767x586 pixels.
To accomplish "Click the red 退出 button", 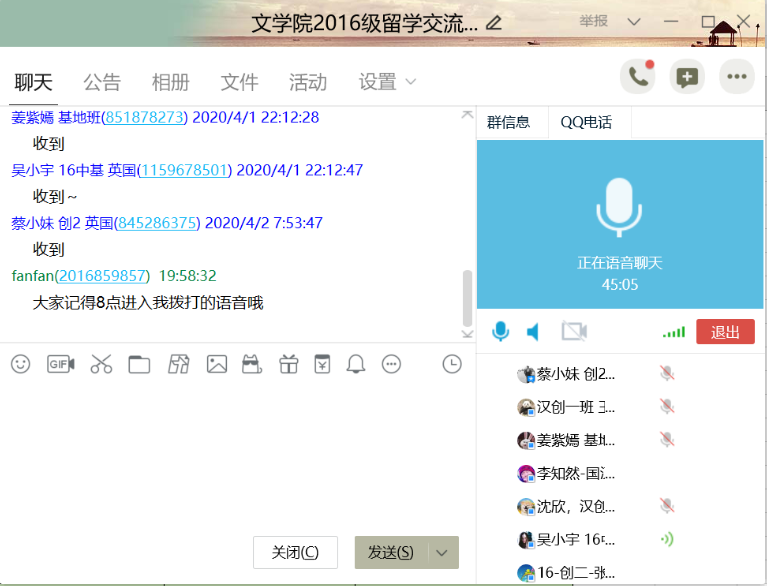I will coord(725,332).
